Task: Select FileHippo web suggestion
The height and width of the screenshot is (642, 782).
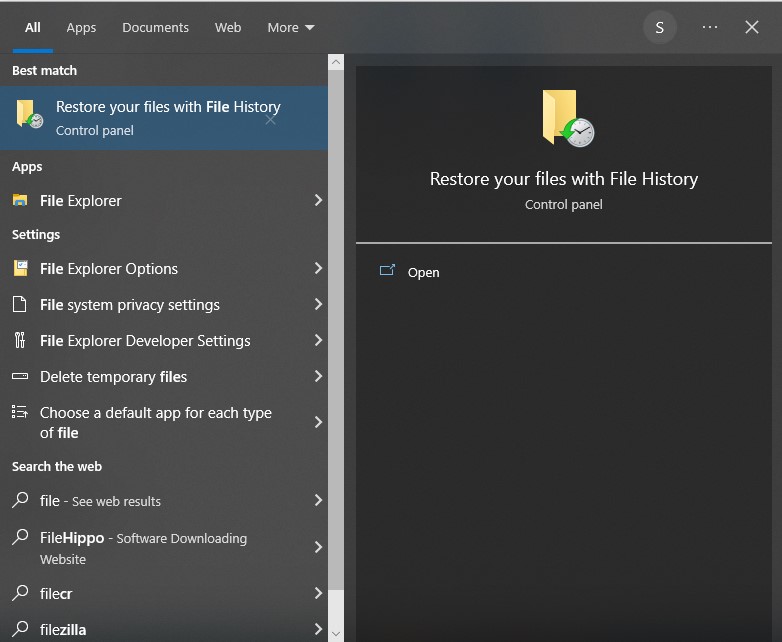Action: 164,548
